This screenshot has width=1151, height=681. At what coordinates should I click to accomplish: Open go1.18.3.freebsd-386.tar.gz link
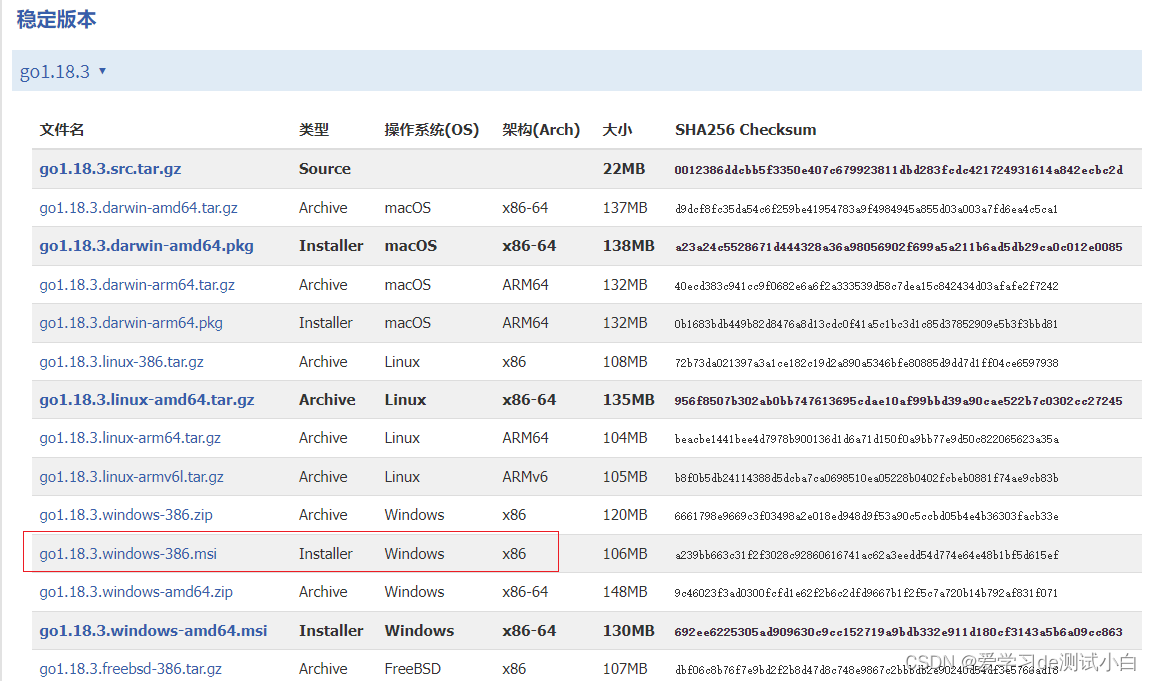(131, 669)
